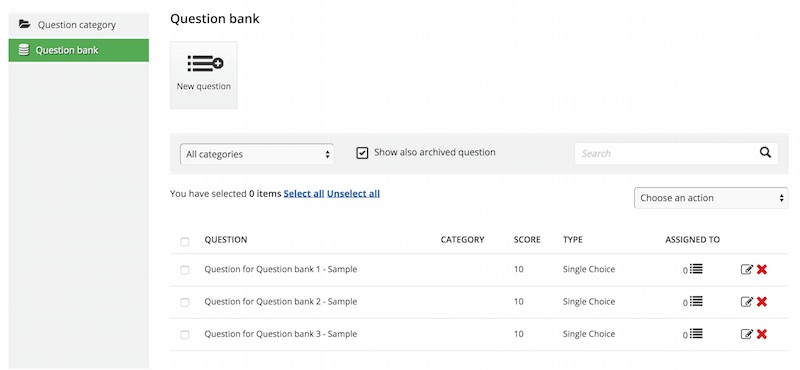
Task: Open assigned list icon for Question bank 2
Action: 696,301
